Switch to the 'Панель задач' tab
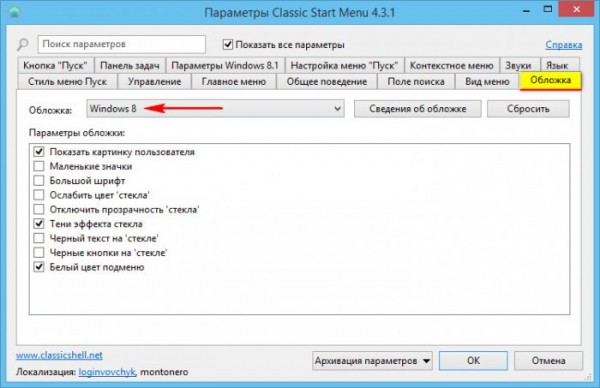Screen dimensions: 600x388 click(130, 65)
